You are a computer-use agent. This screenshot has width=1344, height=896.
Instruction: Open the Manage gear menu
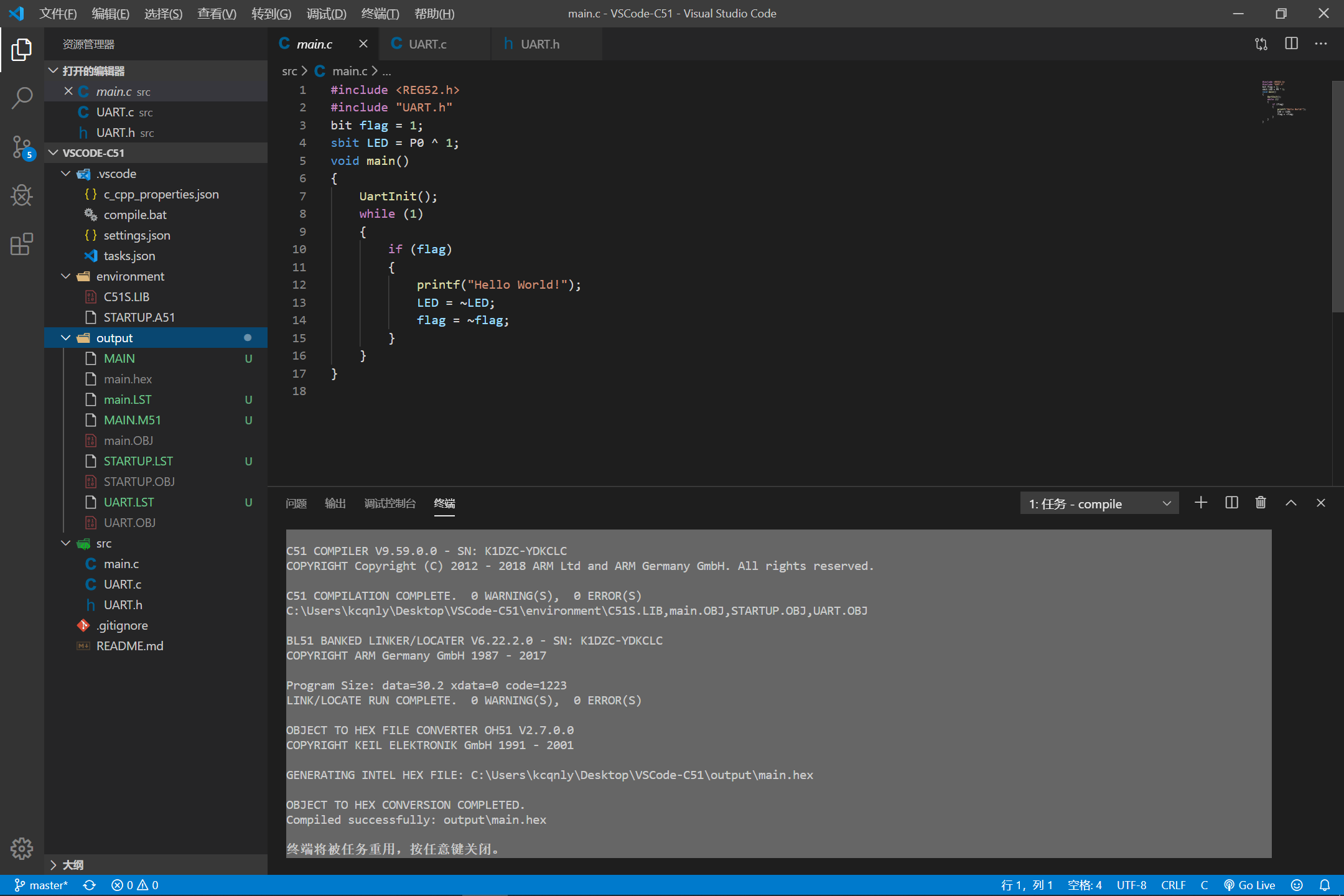[x=22, y=848]
